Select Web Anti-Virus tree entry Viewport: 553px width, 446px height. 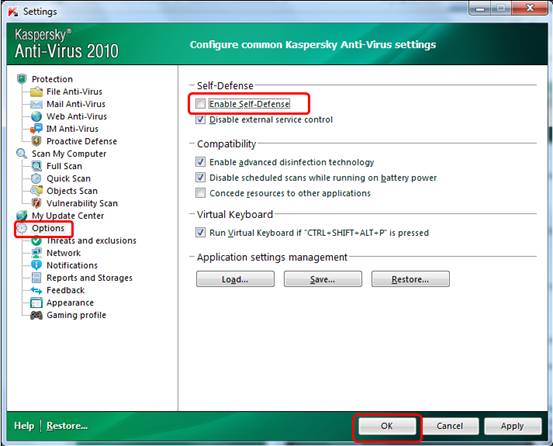coord(77,116)
